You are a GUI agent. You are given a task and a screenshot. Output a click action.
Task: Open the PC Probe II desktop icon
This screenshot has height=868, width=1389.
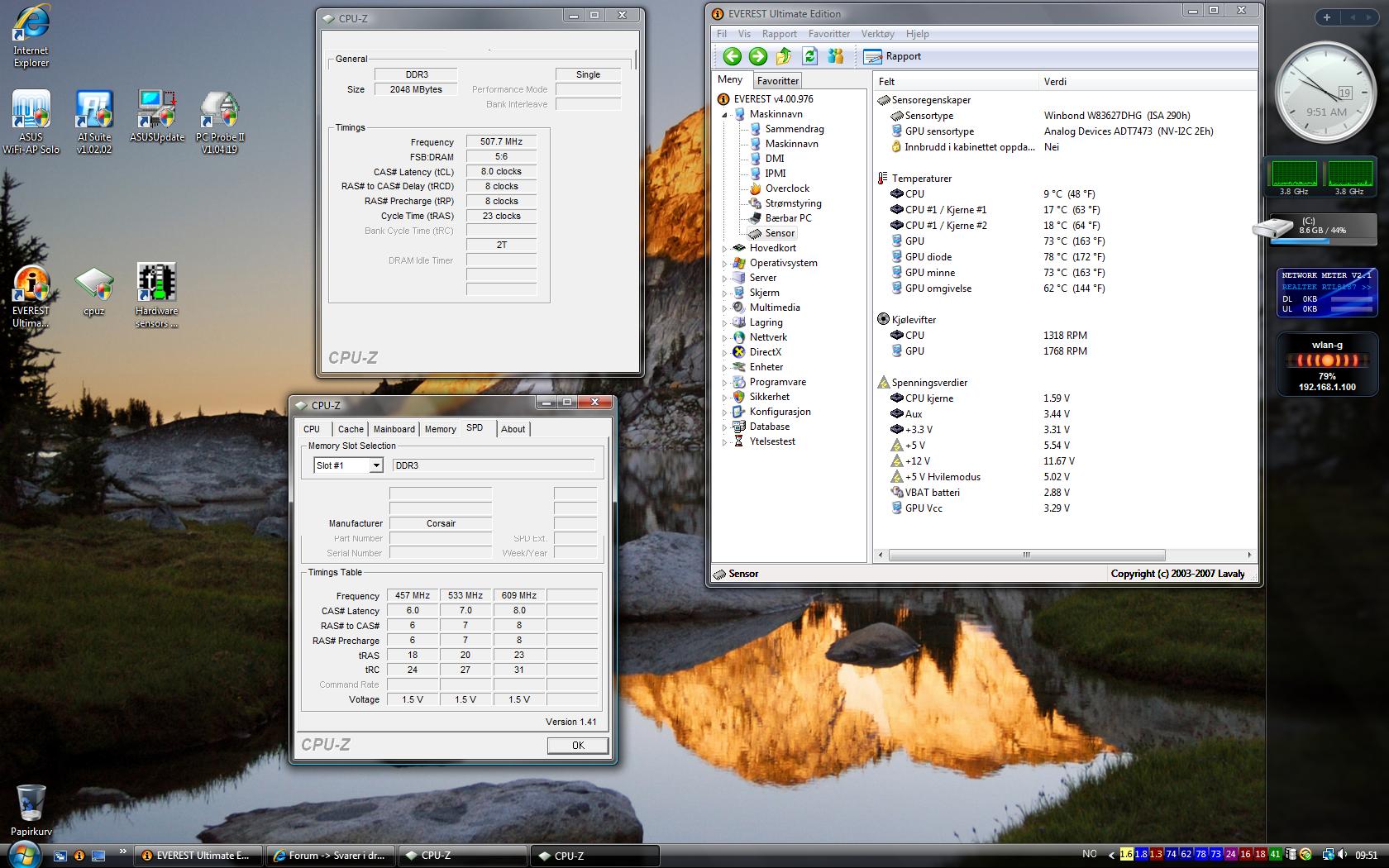[220, 122]
